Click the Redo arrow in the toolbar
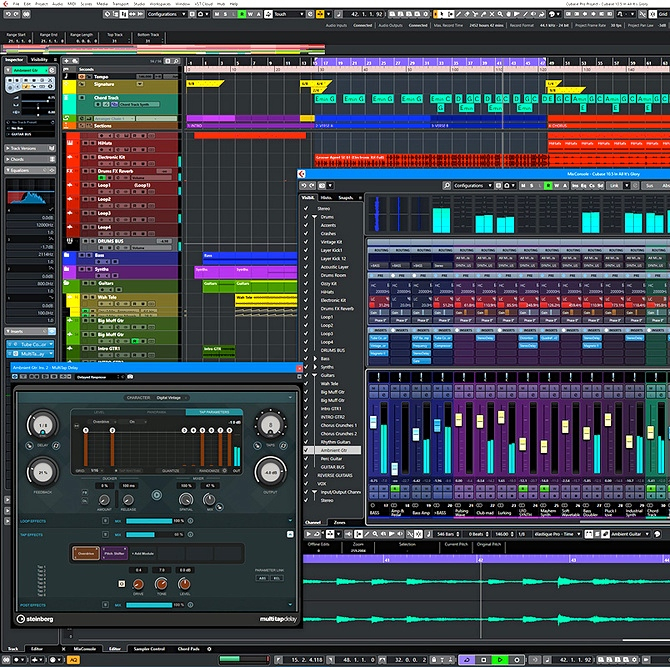This screenshot has height=667, width=670. click(16, 14)
